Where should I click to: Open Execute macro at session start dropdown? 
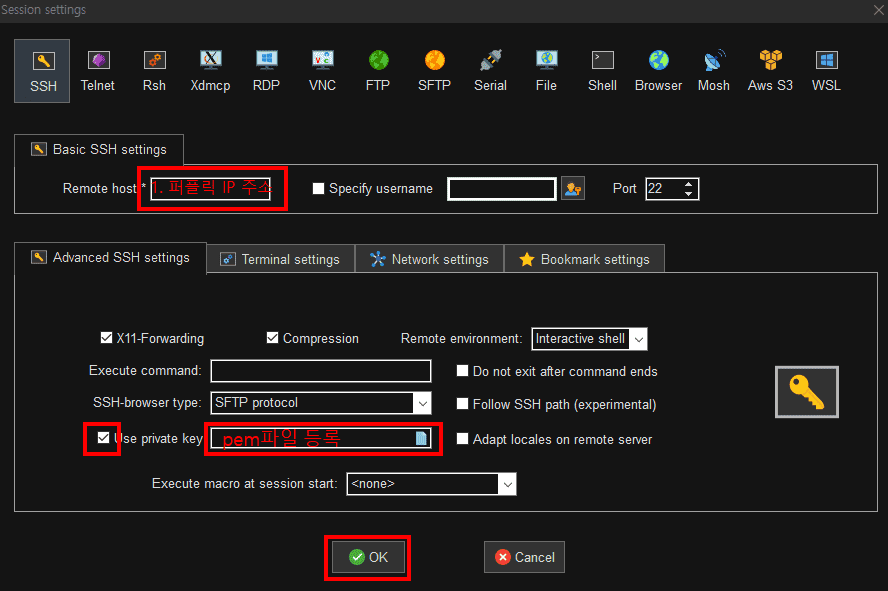pyautogui.click(x=507, y=484)
